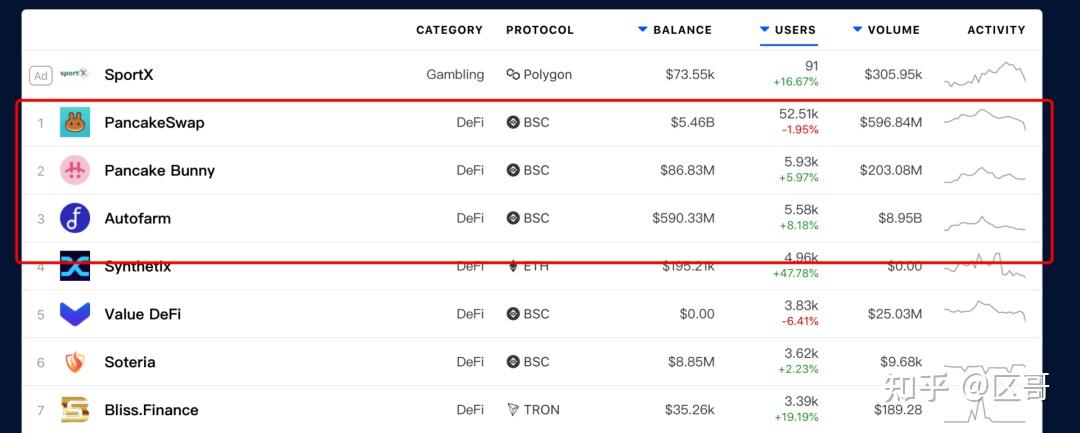This screenshot has width=1080, height=433.
Task: Click the TRON protocol label for Bliss.Finance
Action: pyautogui.click(x=533, y=410)
